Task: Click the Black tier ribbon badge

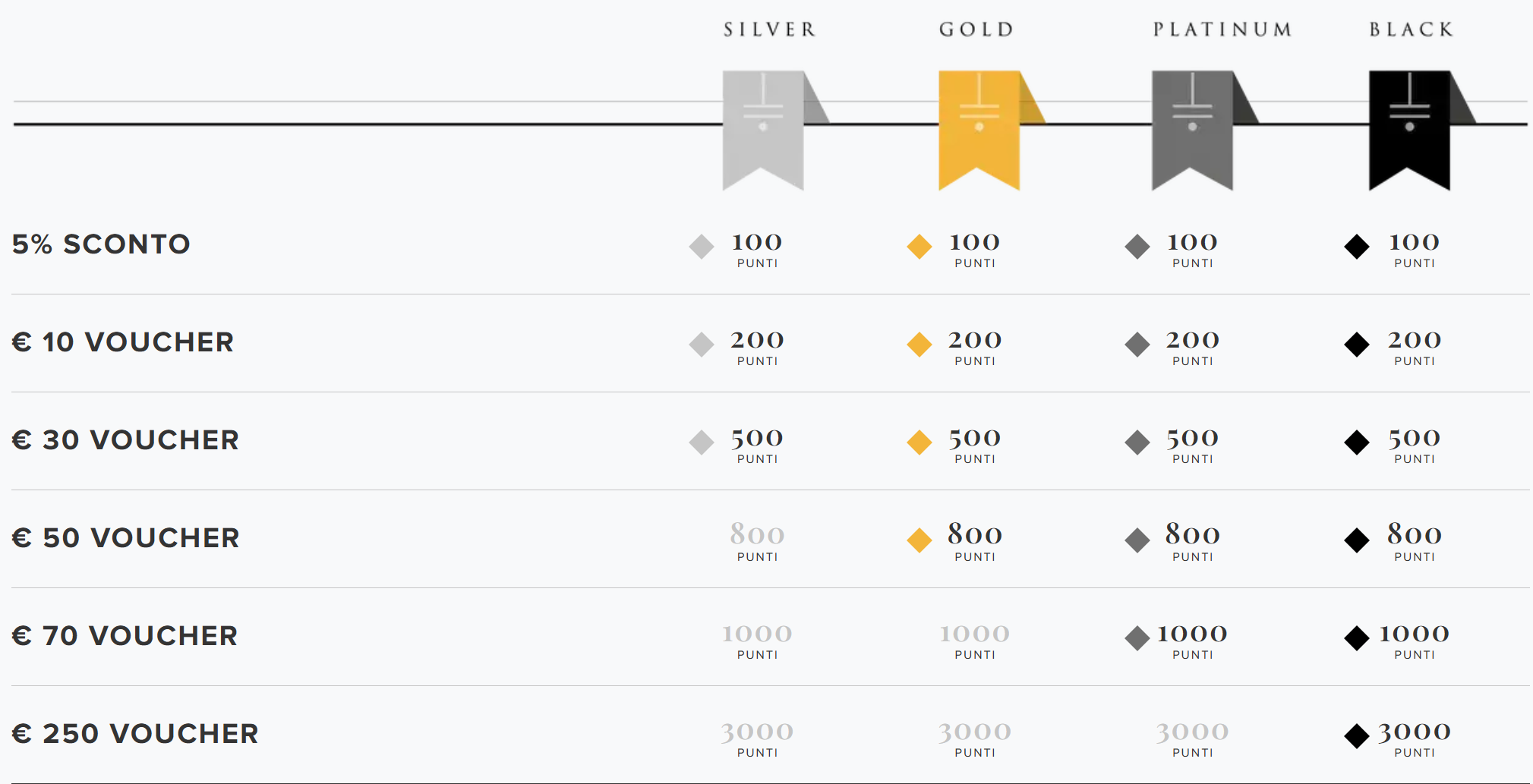Action: pyautogui.click(x=1410, y=130)
